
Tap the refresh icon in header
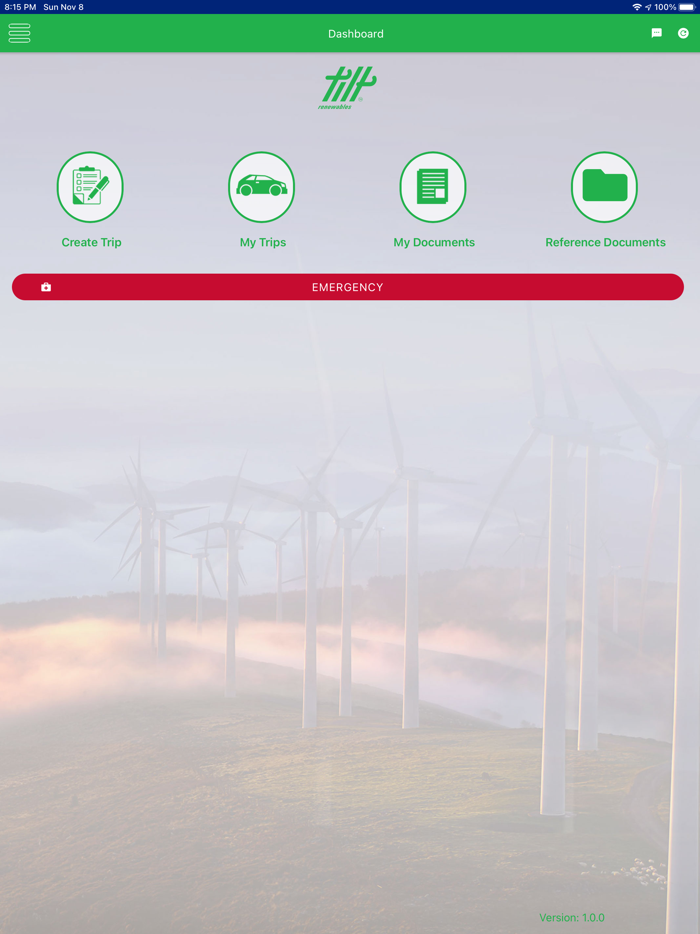[x=683, y=33]
